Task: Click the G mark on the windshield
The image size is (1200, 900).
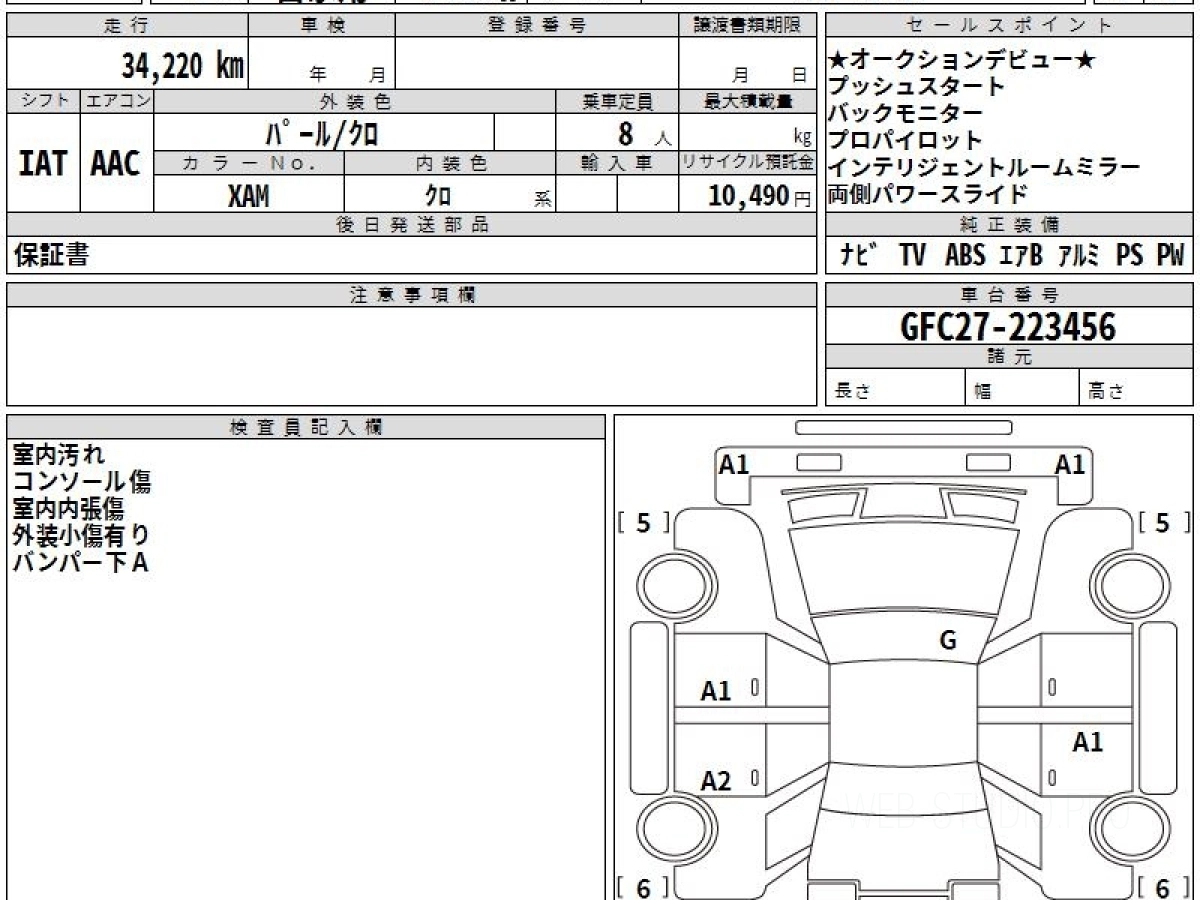Action: 948,641
